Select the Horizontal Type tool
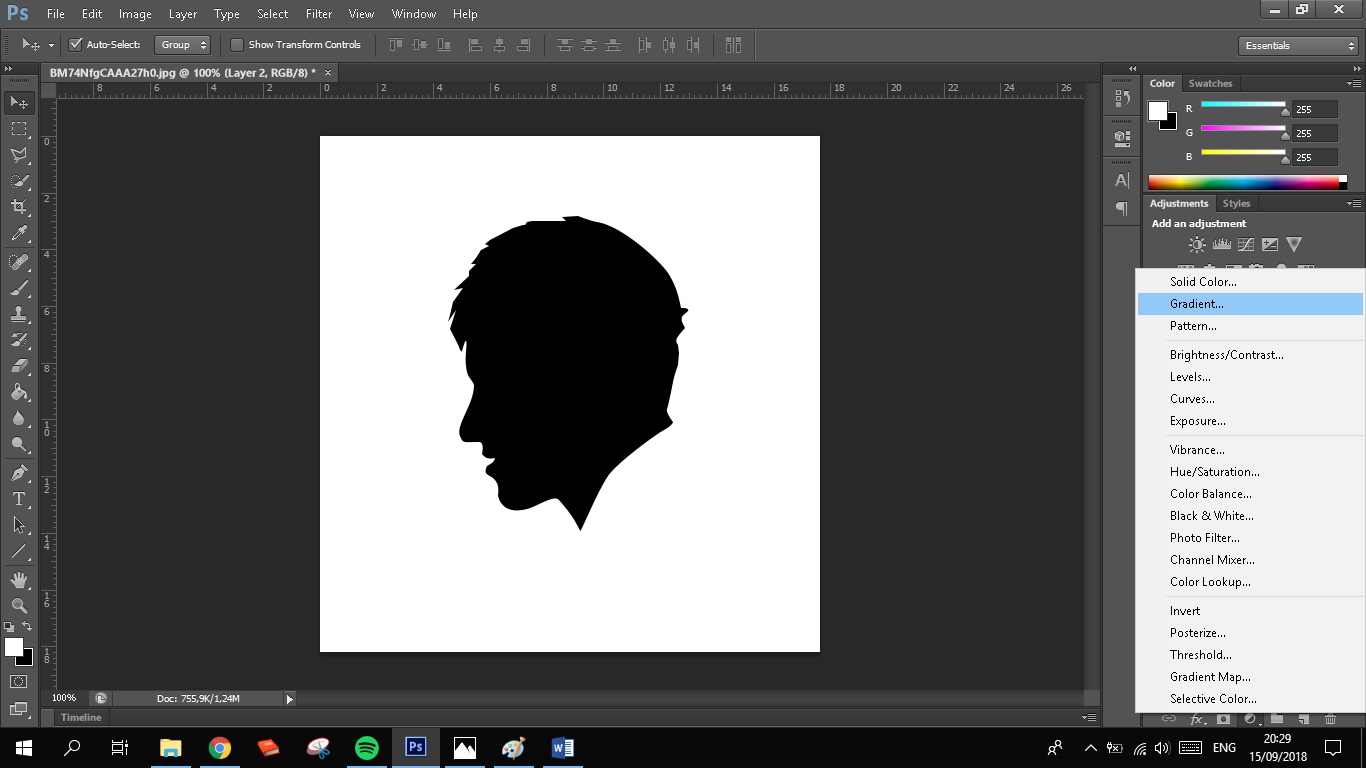The height and width of the screenshot is (768, 1366). pos(19,499)
